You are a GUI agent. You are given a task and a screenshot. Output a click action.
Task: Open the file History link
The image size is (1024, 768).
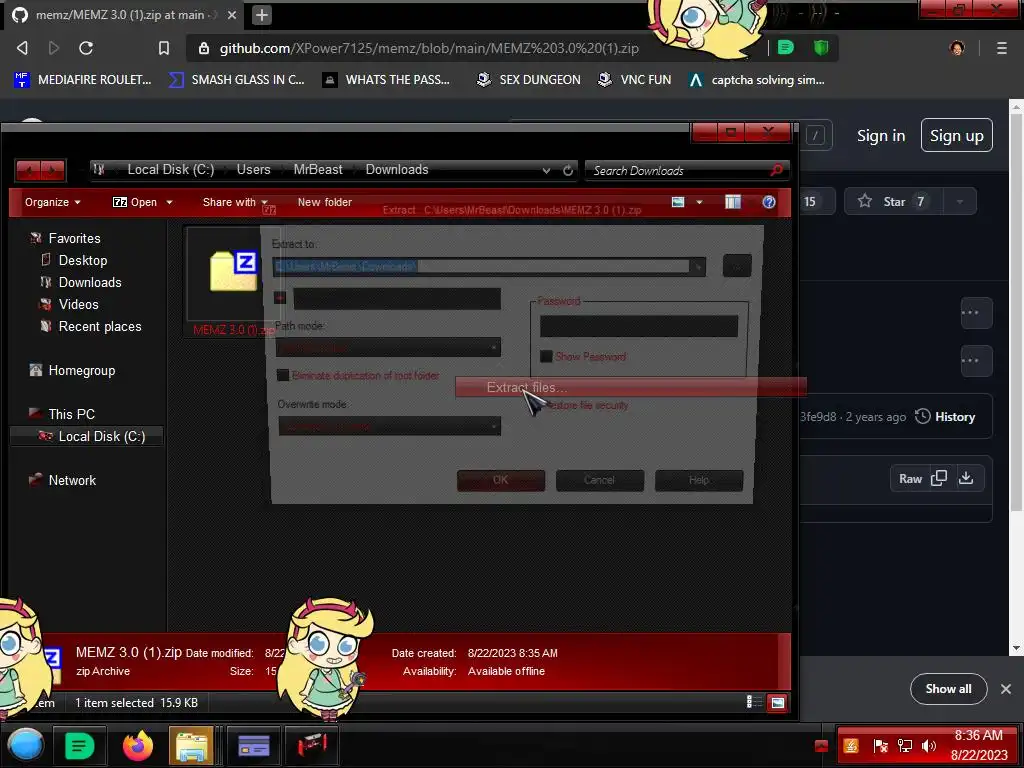(x=944, y=417)
